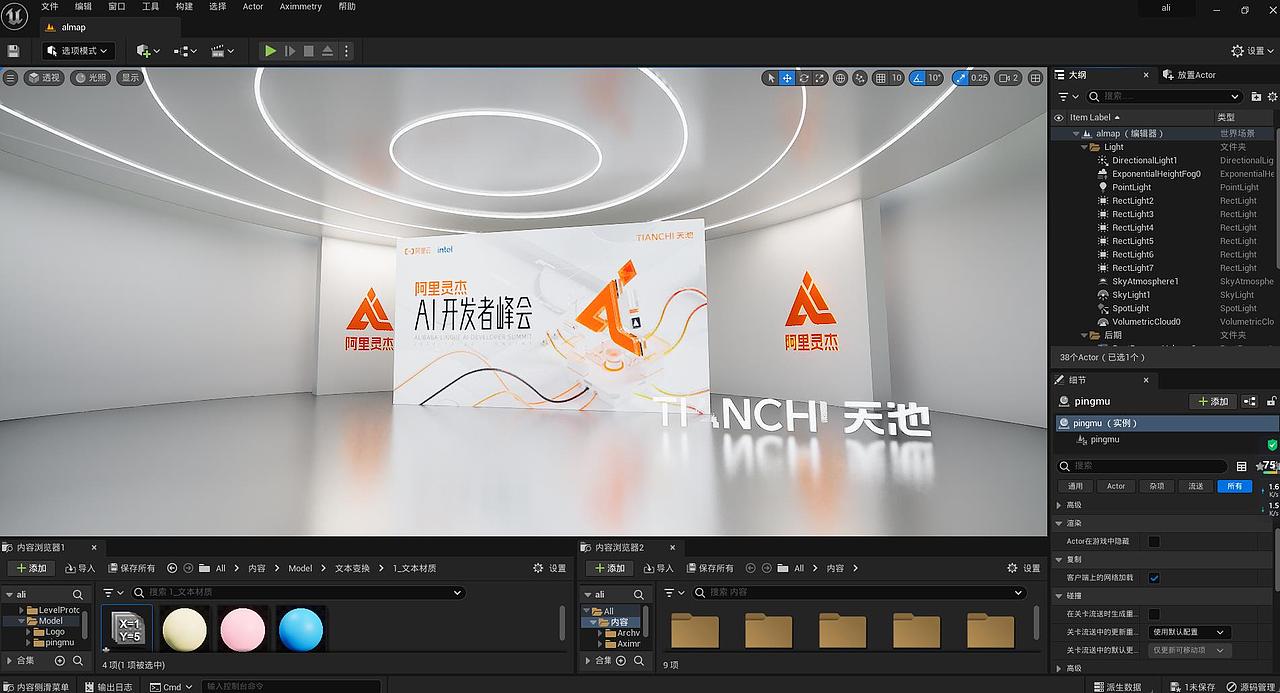
Task: Click 添加 in 内容浏览器1
Action: [x=30, y=568]
